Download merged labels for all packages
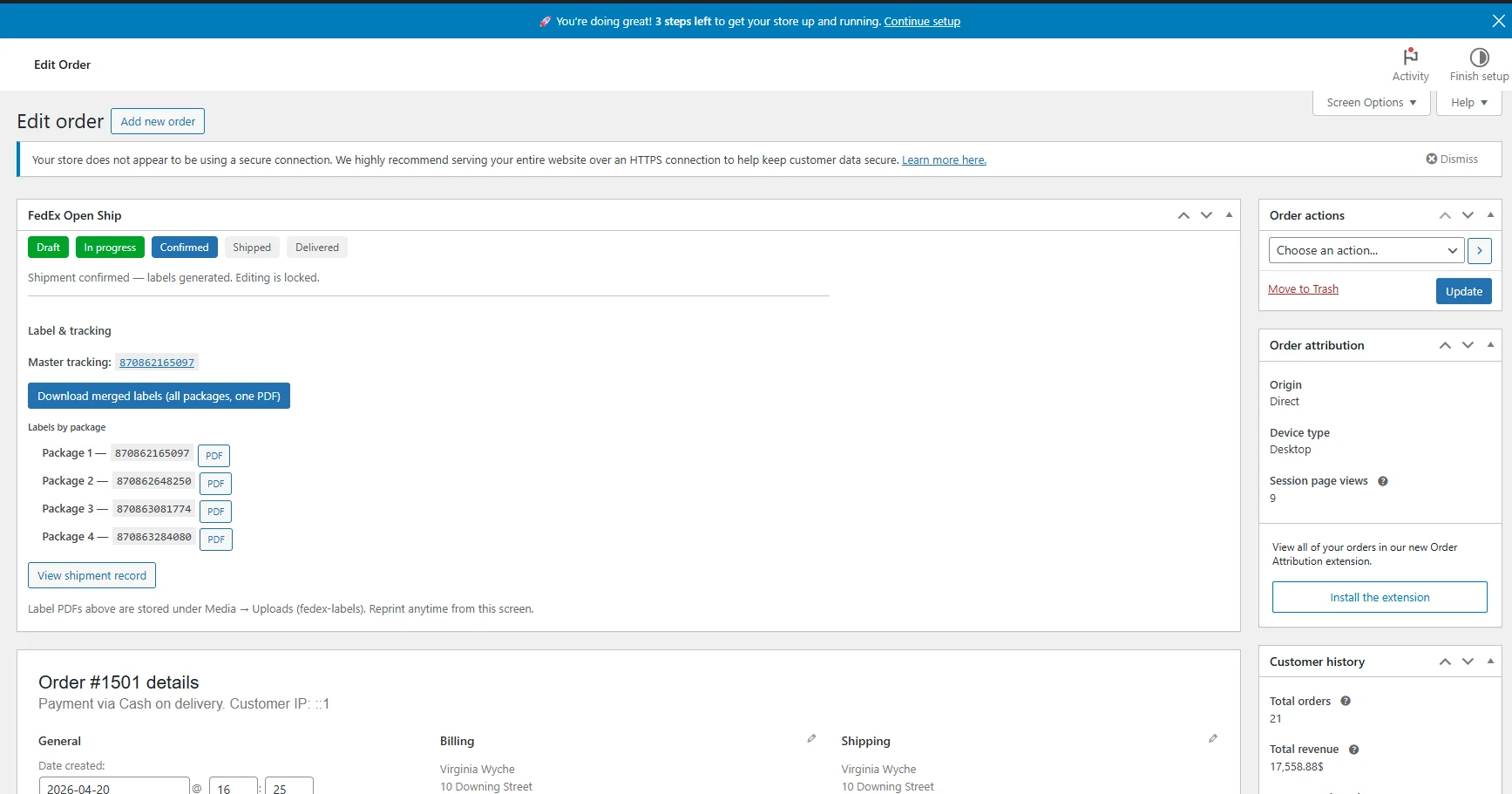This screenshot has width=1512, height=794. (x=159, y=397)
